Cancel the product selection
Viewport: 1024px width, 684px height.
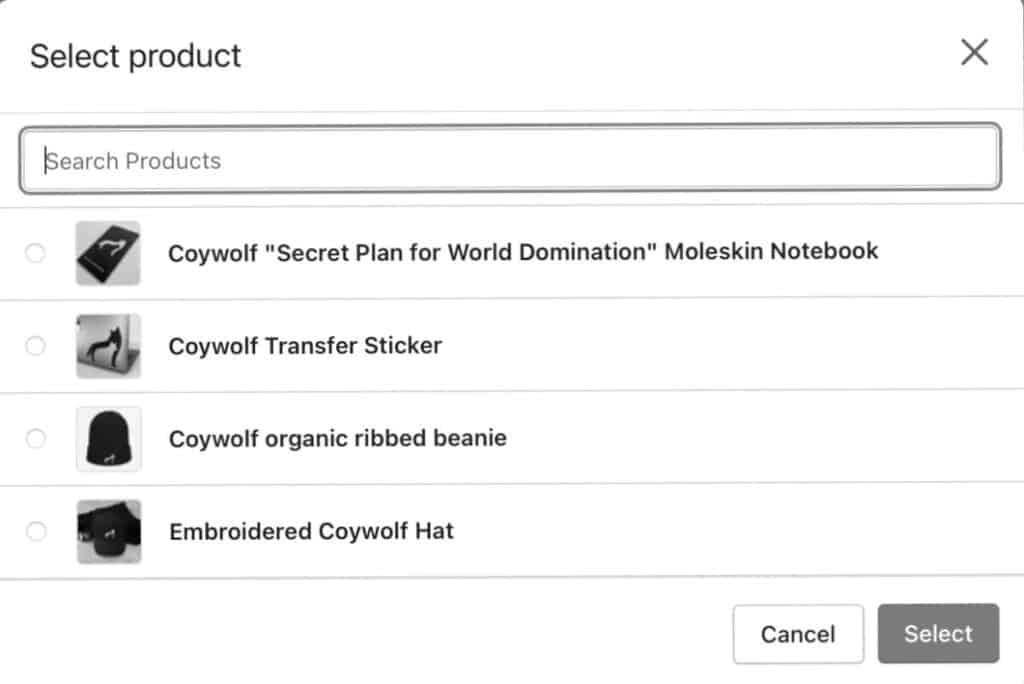(x=798, y=634)
